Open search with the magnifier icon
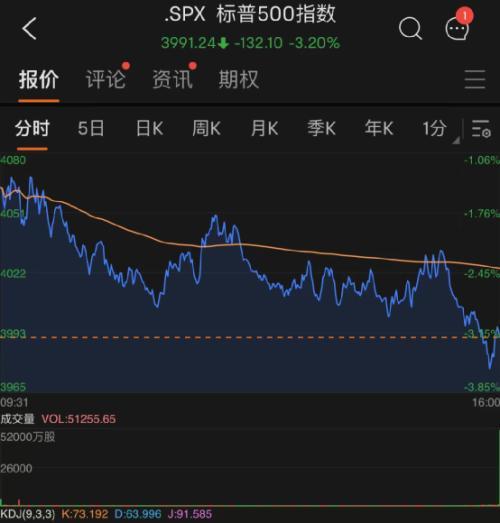Image resolution: width=500 pixels, height=523 pixels. (410, 29)
